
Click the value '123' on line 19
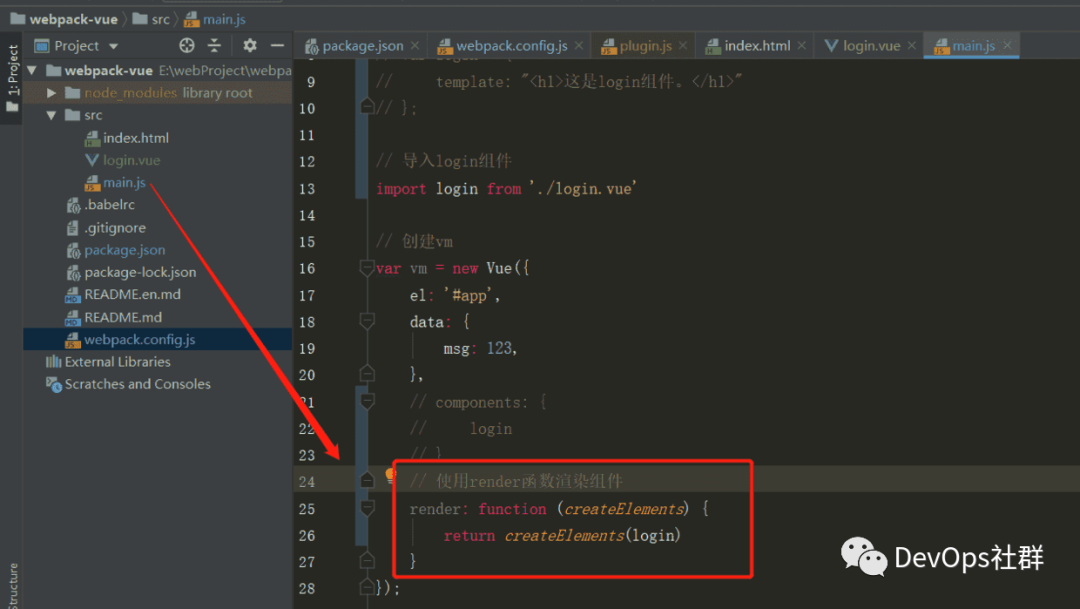coord(499,348)
